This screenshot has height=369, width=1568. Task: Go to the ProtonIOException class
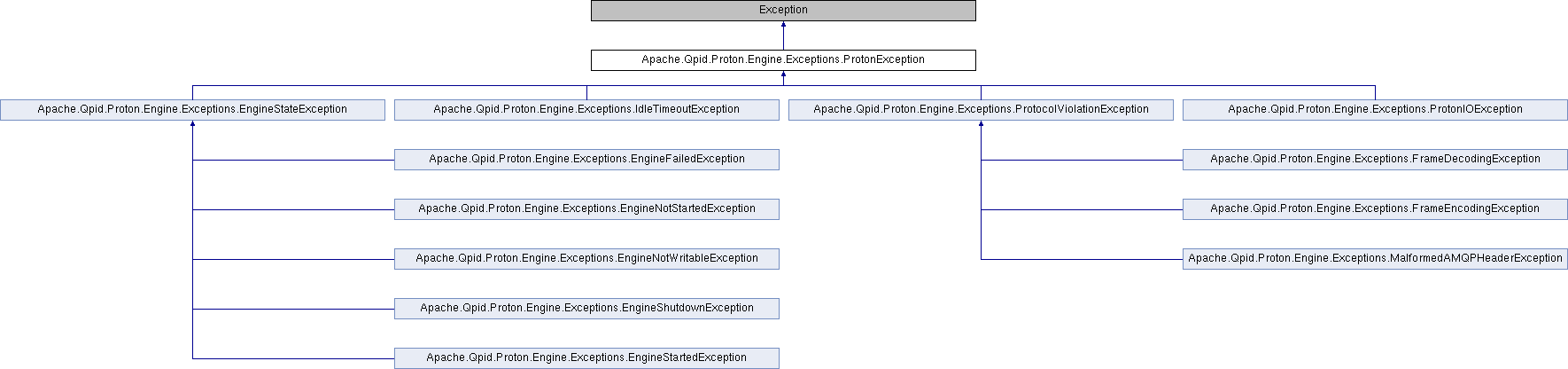click(1375, 110)
